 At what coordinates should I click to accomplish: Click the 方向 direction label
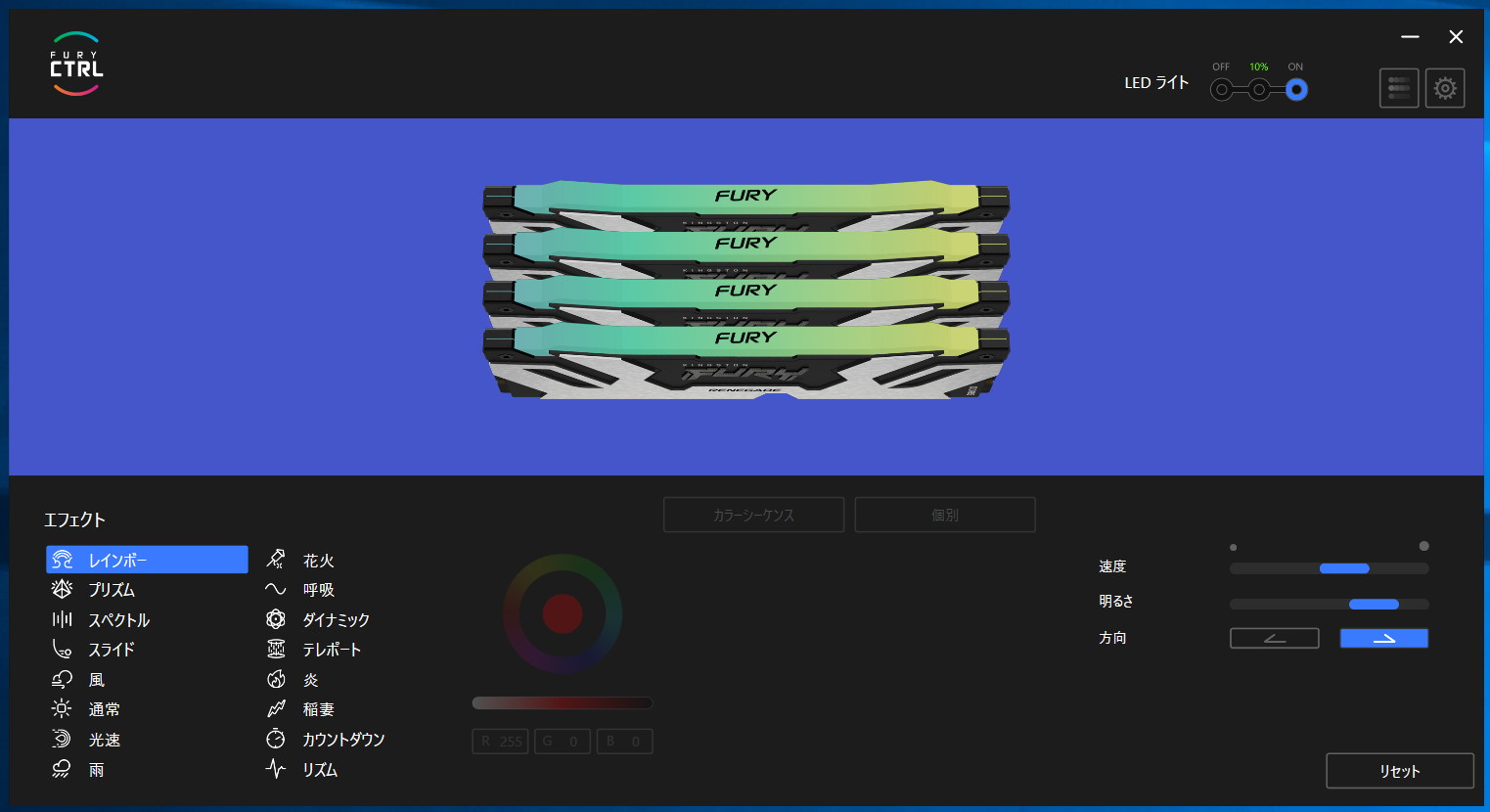click(1112, 638)
